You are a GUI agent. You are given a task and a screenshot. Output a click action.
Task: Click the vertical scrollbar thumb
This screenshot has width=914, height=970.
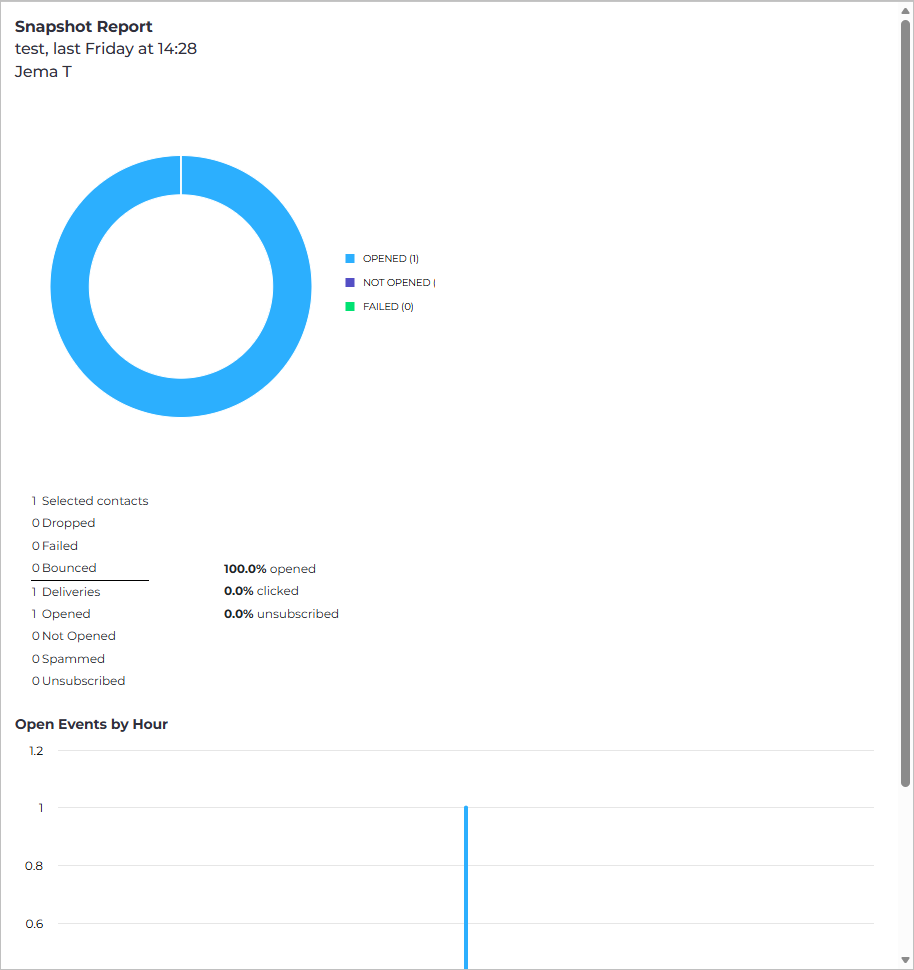[x=905, y=403]
